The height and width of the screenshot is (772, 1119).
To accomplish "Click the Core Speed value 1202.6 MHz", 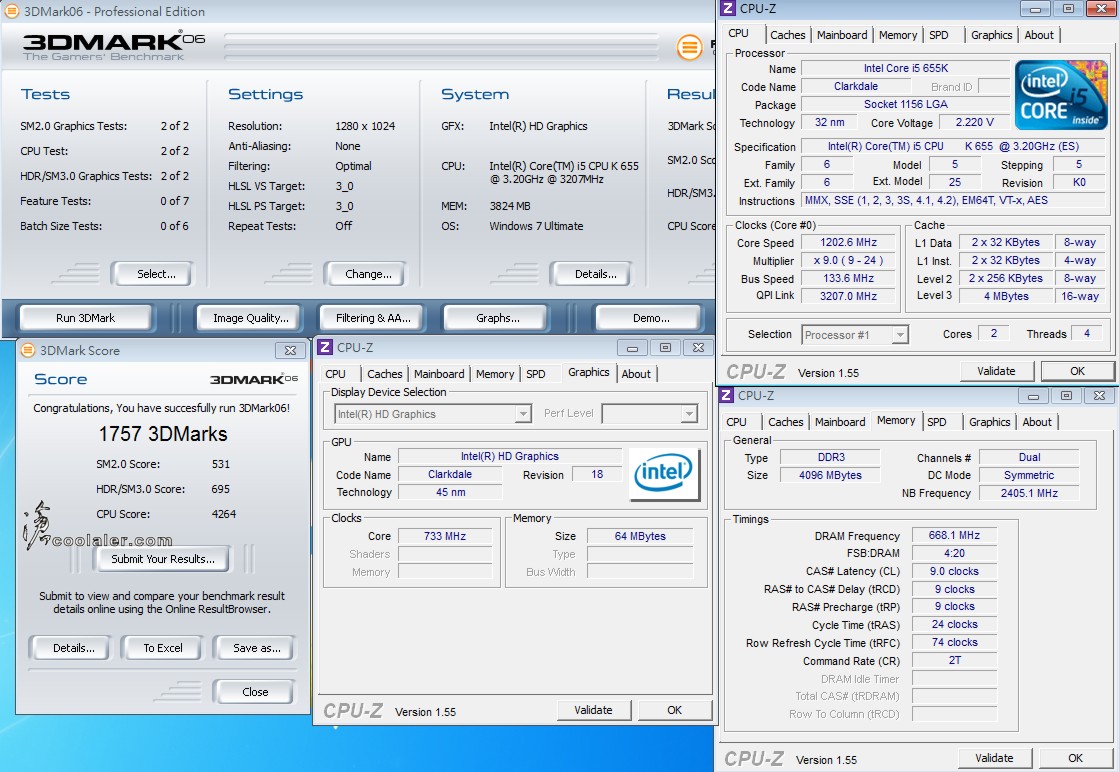I will 848,243.
